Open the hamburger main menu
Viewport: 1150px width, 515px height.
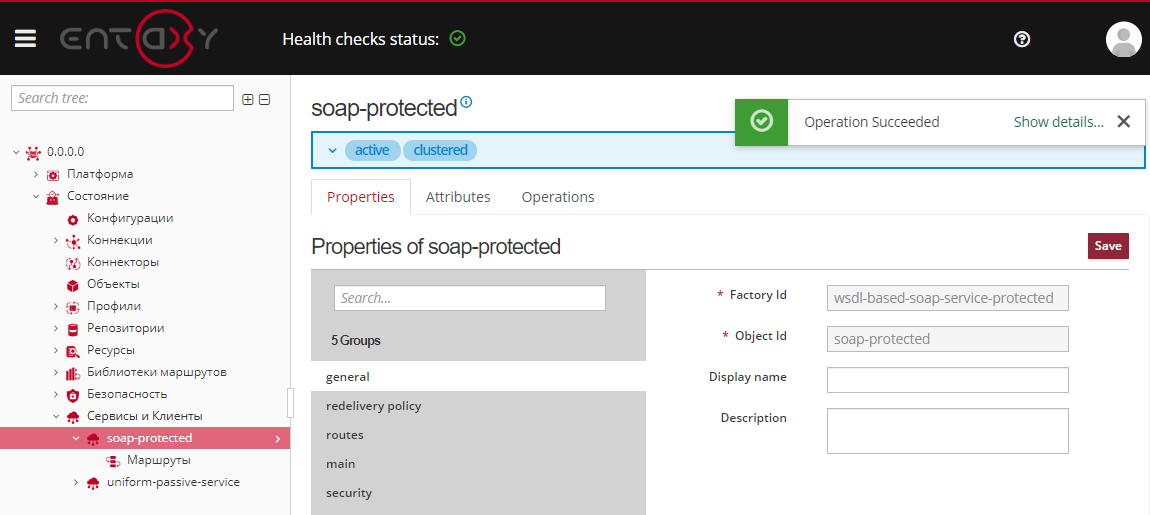tap(26, 38)
